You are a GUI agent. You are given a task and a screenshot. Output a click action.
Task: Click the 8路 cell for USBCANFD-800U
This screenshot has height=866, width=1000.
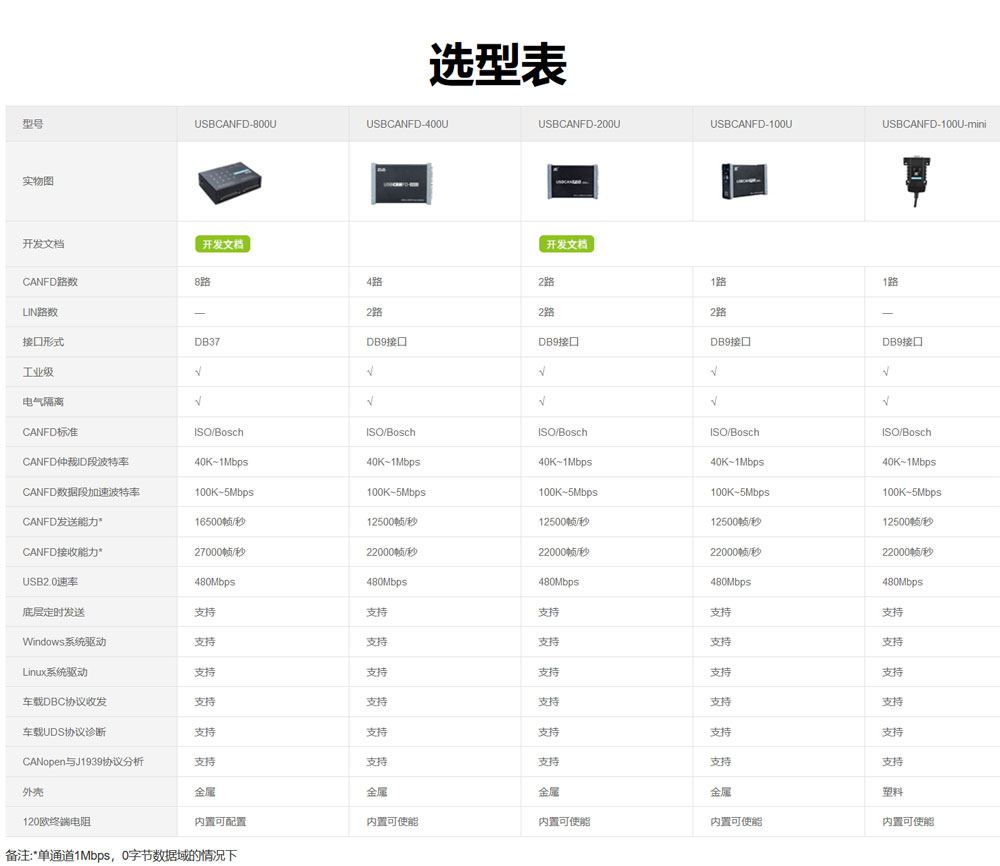click(202, 282)
